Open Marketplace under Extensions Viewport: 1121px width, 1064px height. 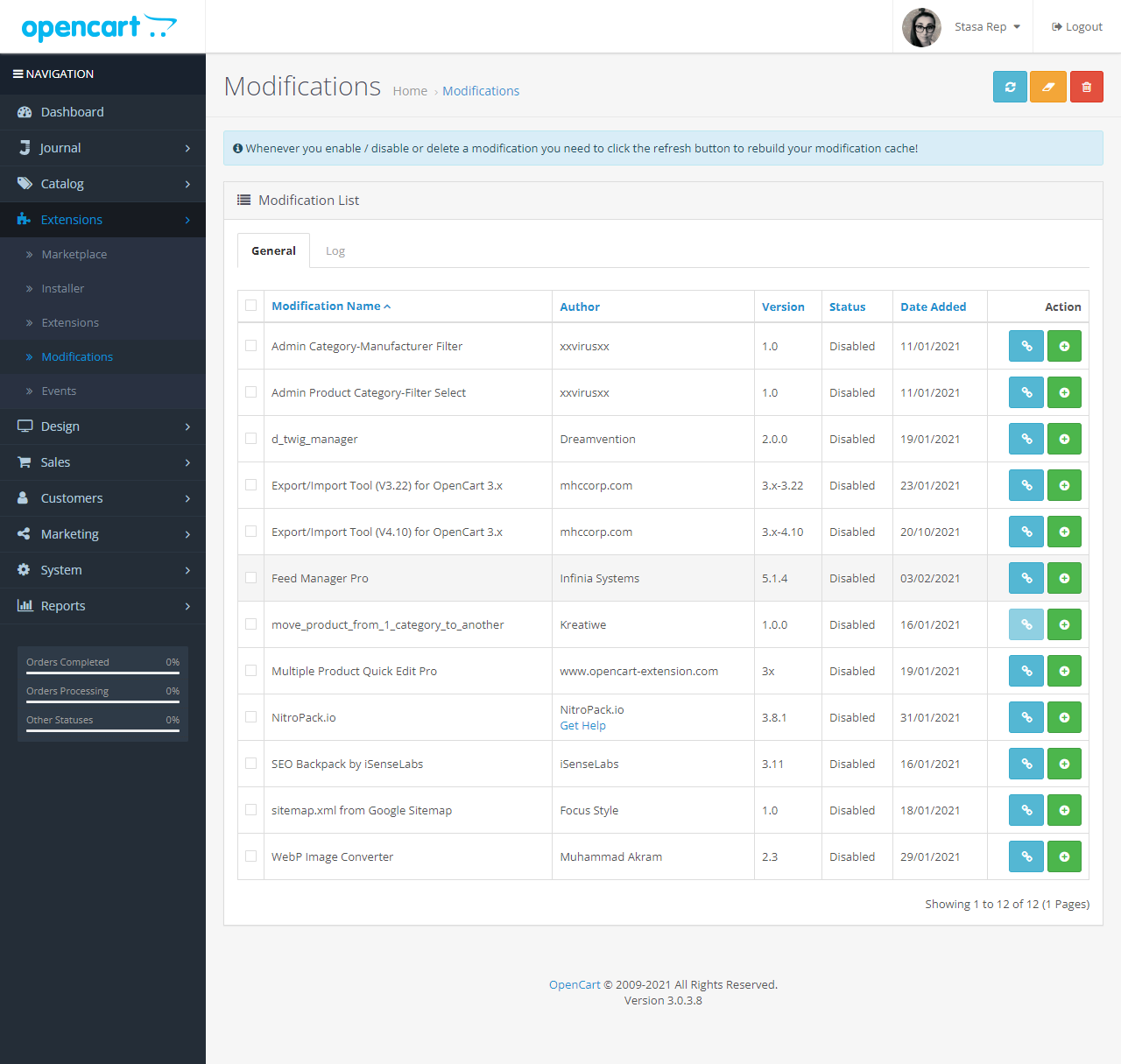[102, 254]
